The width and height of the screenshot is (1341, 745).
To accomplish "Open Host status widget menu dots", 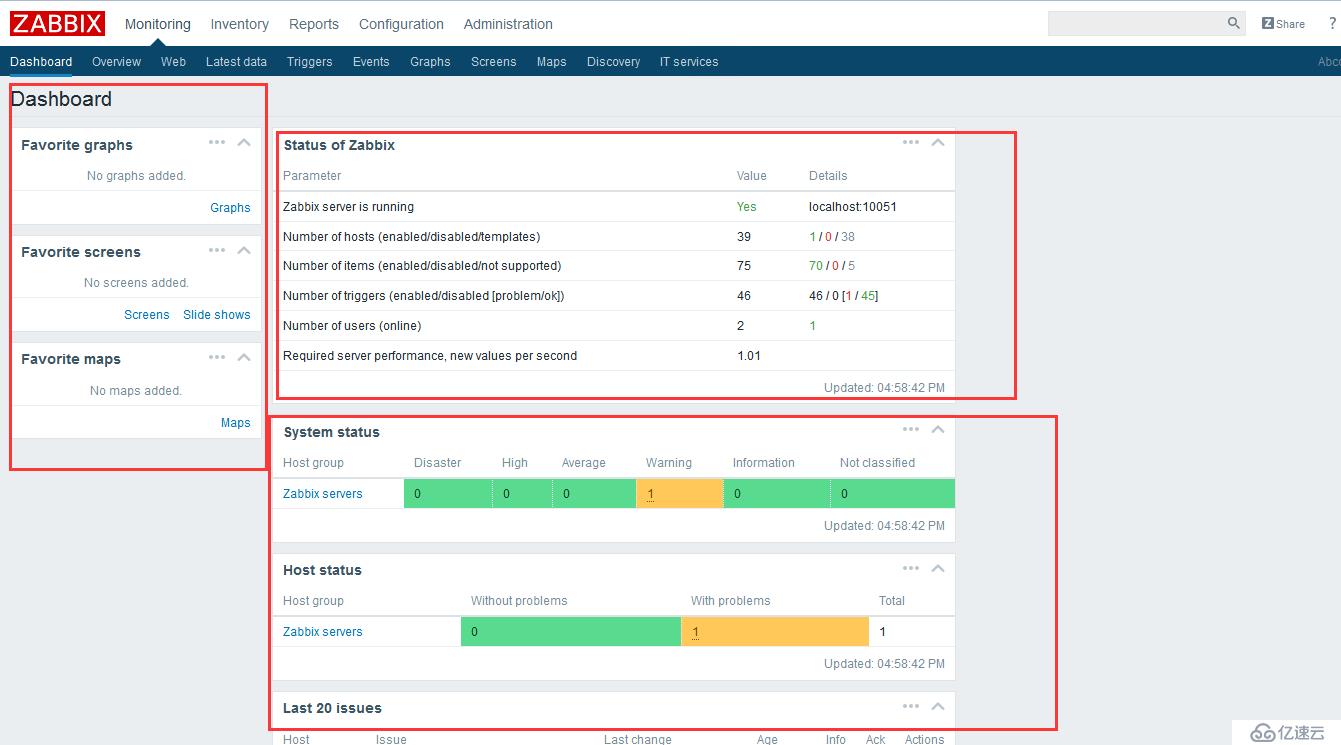I will [x=911, y=568].
